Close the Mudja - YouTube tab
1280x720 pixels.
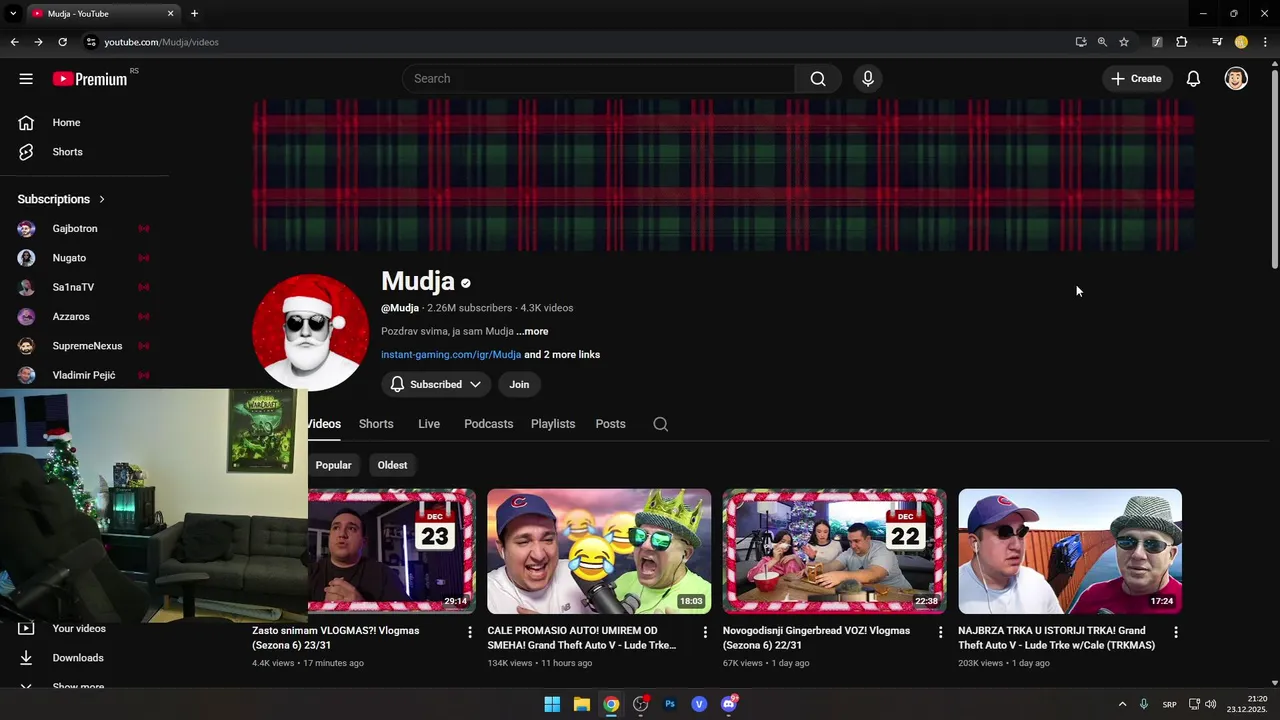[x=170, y=14]
